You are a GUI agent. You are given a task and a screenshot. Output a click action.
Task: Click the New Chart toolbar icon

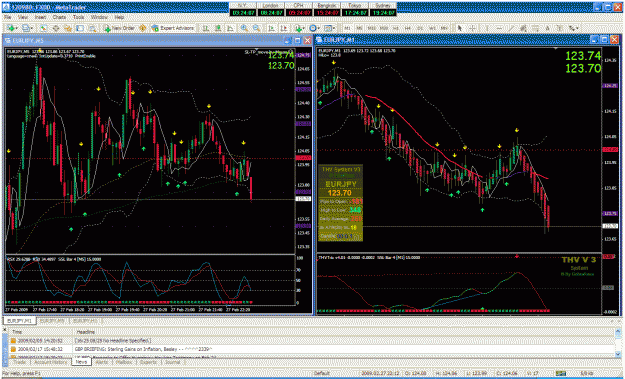[x=12, y=28]
